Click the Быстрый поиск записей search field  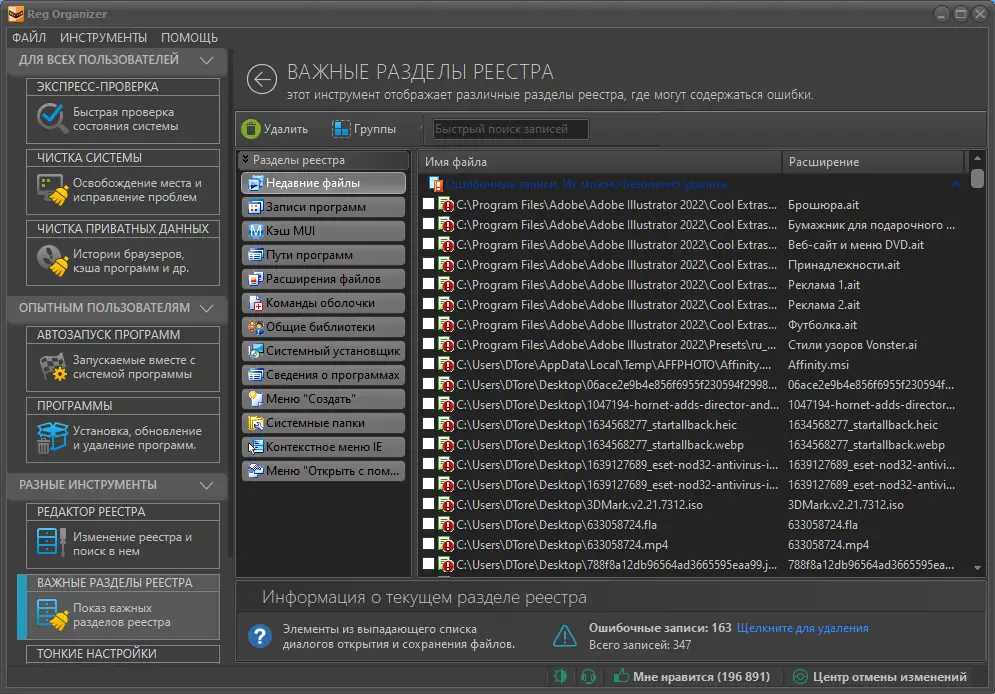[510, 129]
